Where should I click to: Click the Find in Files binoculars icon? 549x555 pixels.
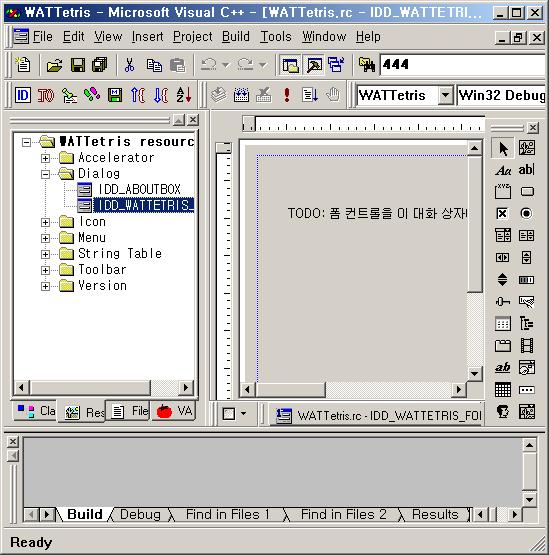point(367,65)
